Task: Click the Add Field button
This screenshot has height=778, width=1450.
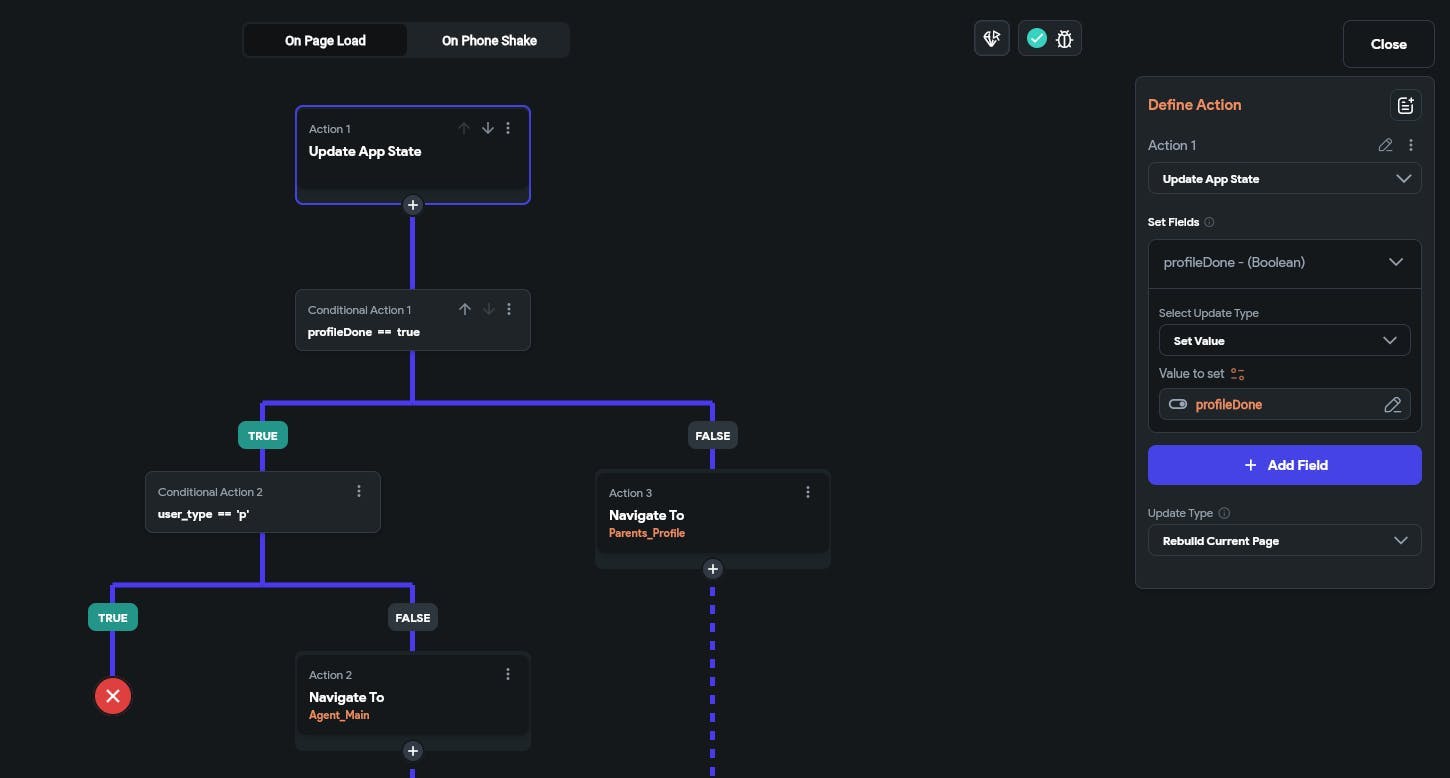Action: click(1284, 465)
